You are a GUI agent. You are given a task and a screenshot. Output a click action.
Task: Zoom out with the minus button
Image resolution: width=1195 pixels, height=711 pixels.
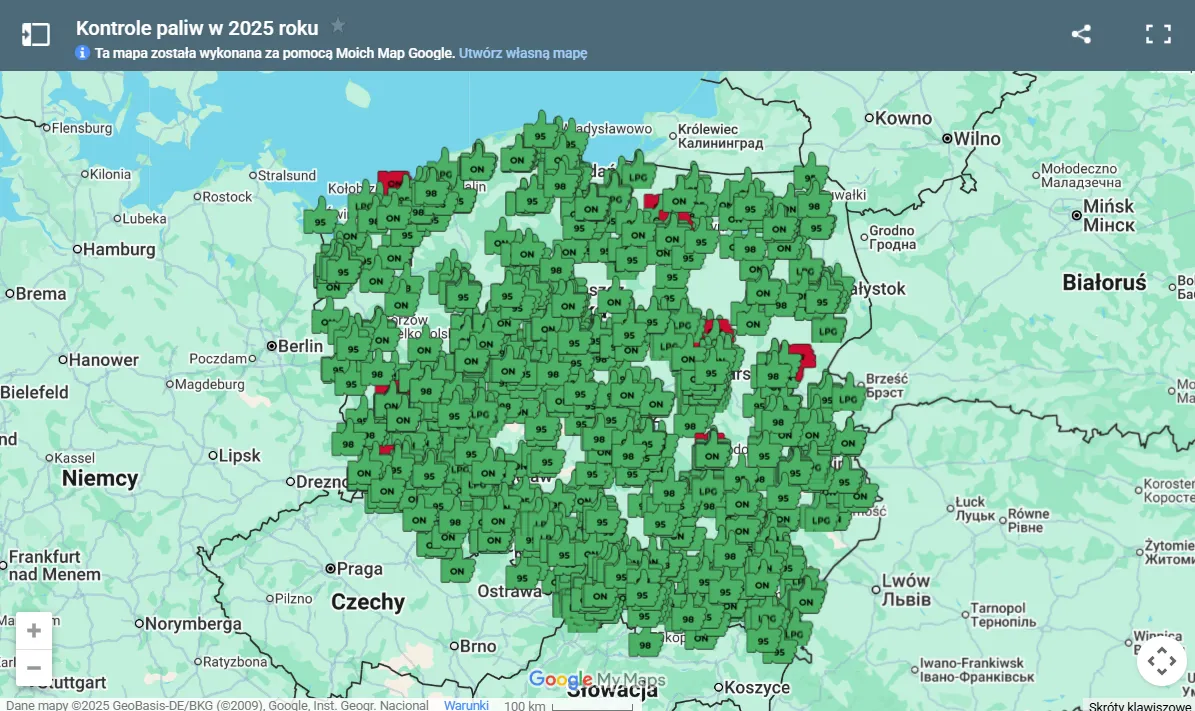coord(34,668)
